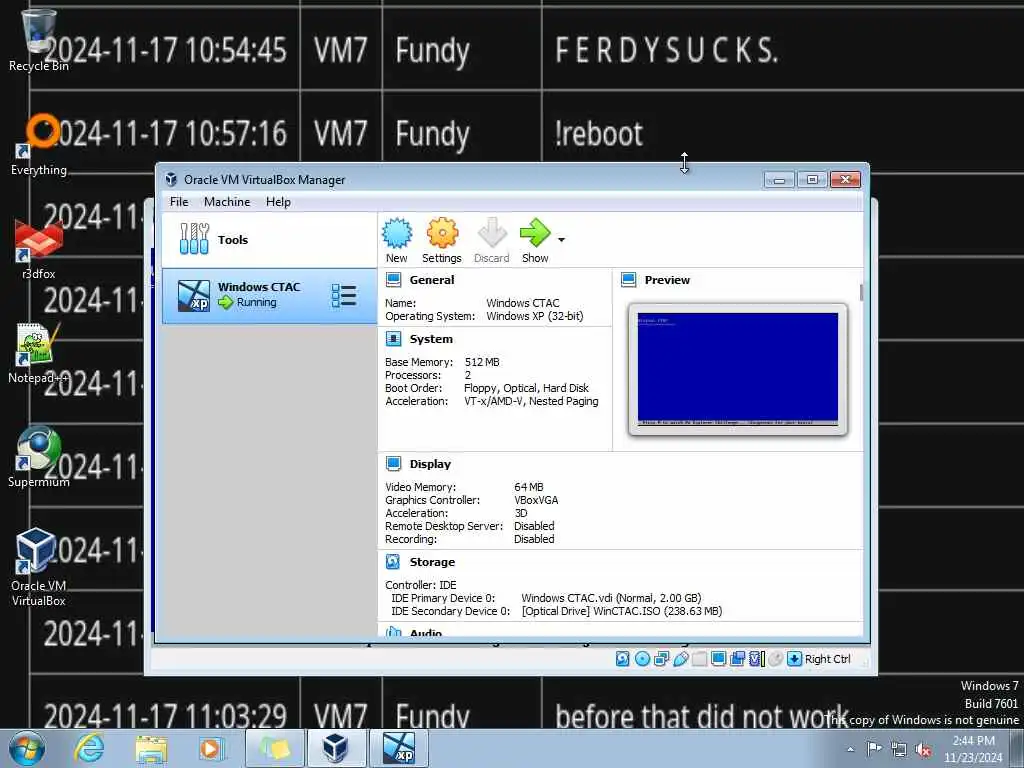1024x768 pixels.
Task: Click the Display section header
Action: click(x=430, y=464)
